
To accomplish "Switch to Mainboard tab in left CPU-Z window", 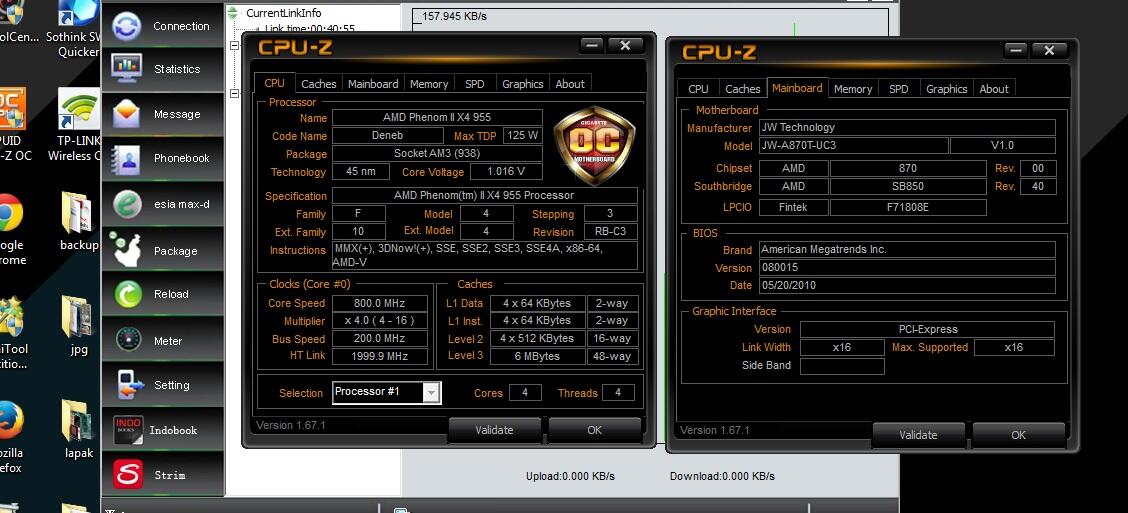I will point(373,83).
